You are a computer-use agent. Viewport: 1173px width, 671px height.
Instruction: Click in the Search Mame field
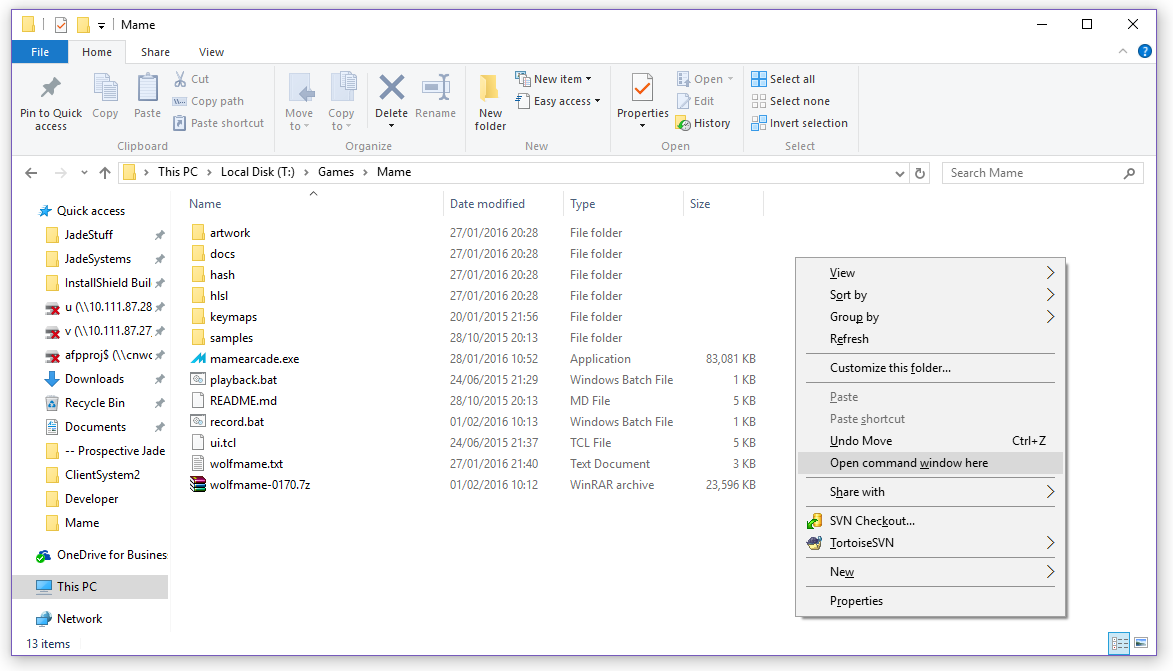tap(1042, 173)
